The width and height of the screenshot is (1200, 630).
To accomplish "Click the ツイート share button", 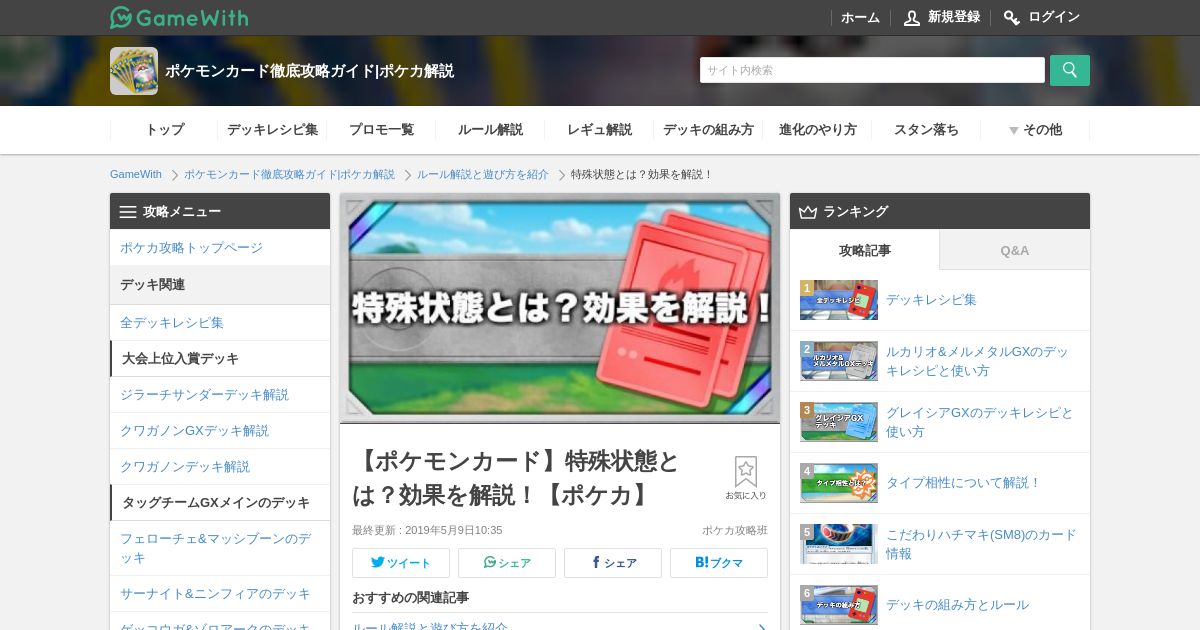I will click(401, 562).
